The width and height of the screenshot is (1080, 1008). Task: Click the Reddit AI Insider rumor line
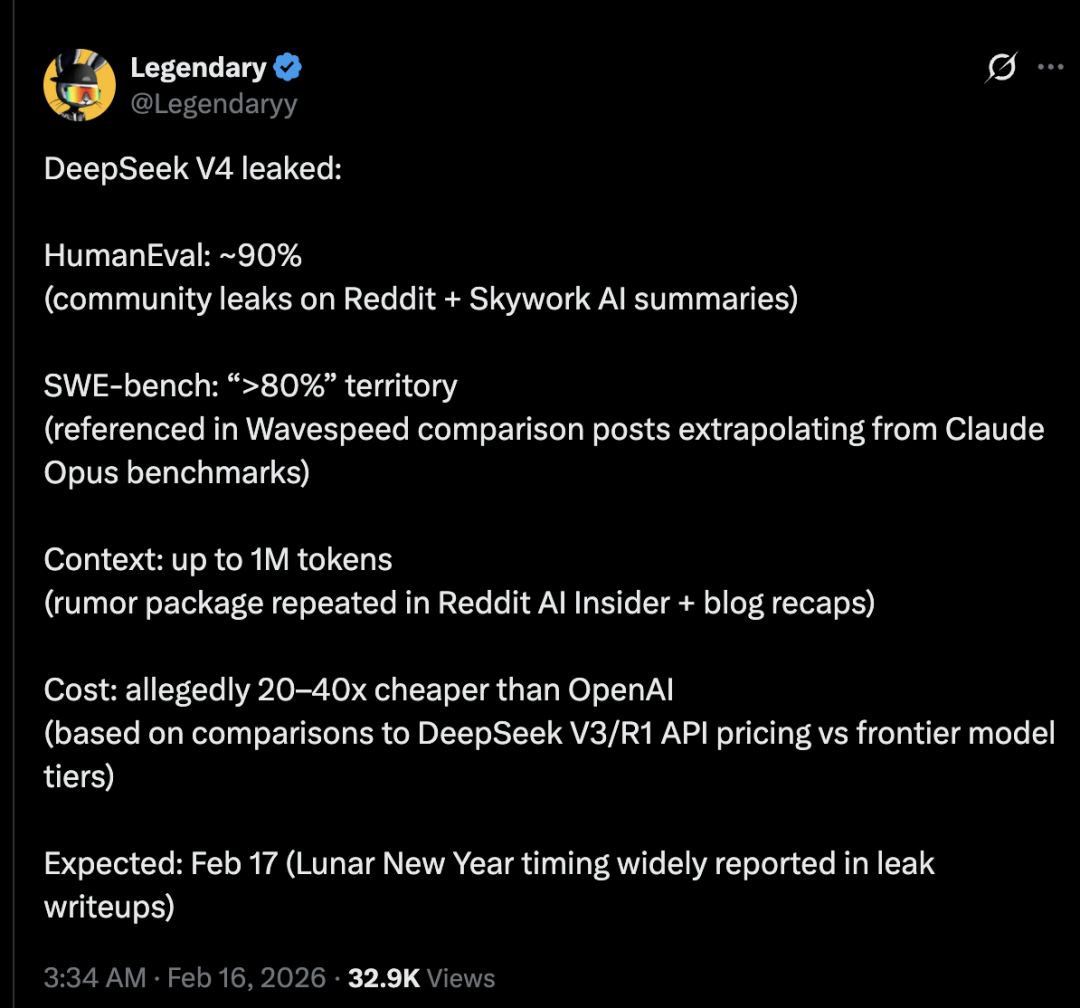459,603
